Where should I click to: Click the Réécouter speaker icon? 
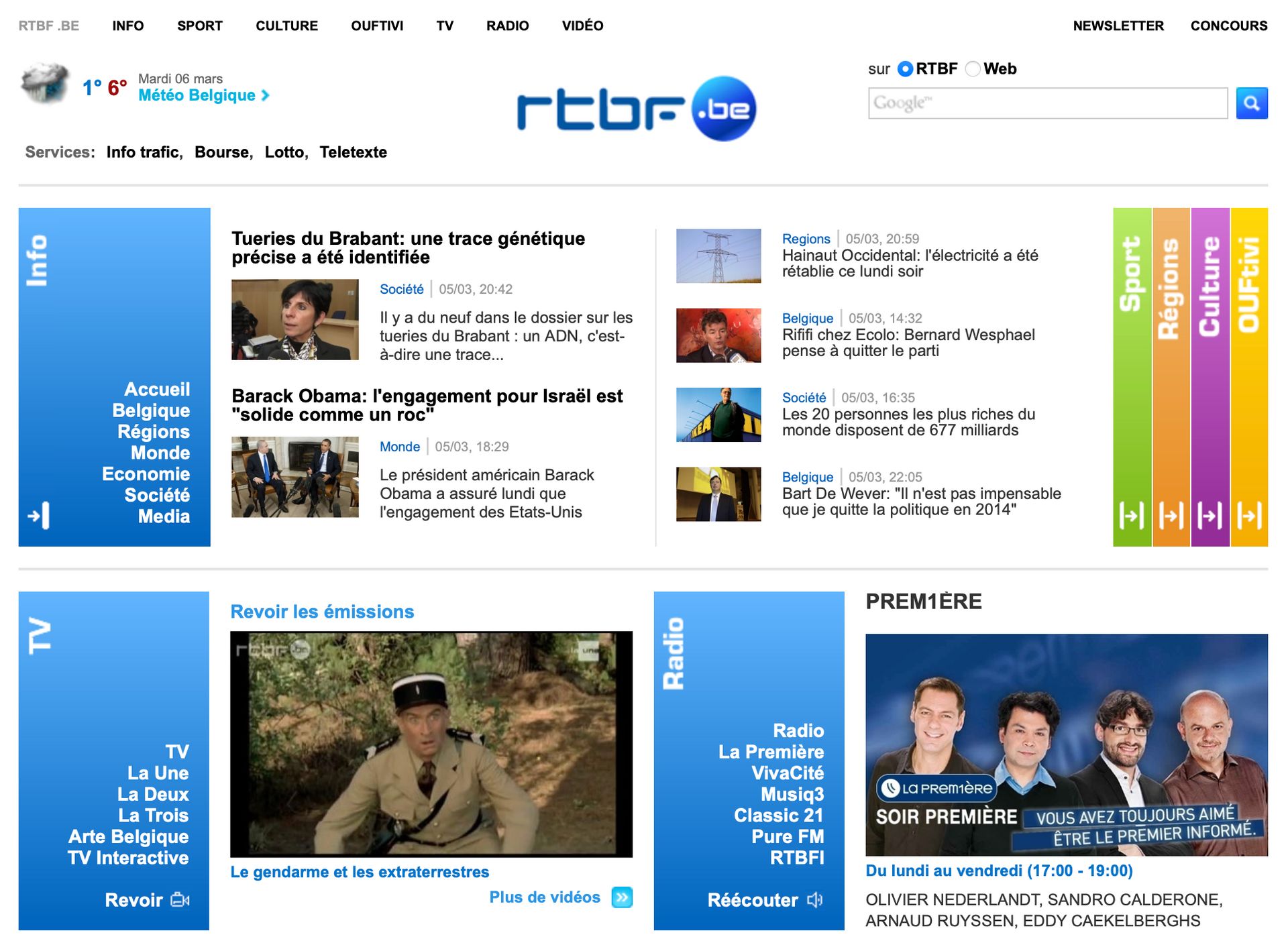(x=814, y=900)
